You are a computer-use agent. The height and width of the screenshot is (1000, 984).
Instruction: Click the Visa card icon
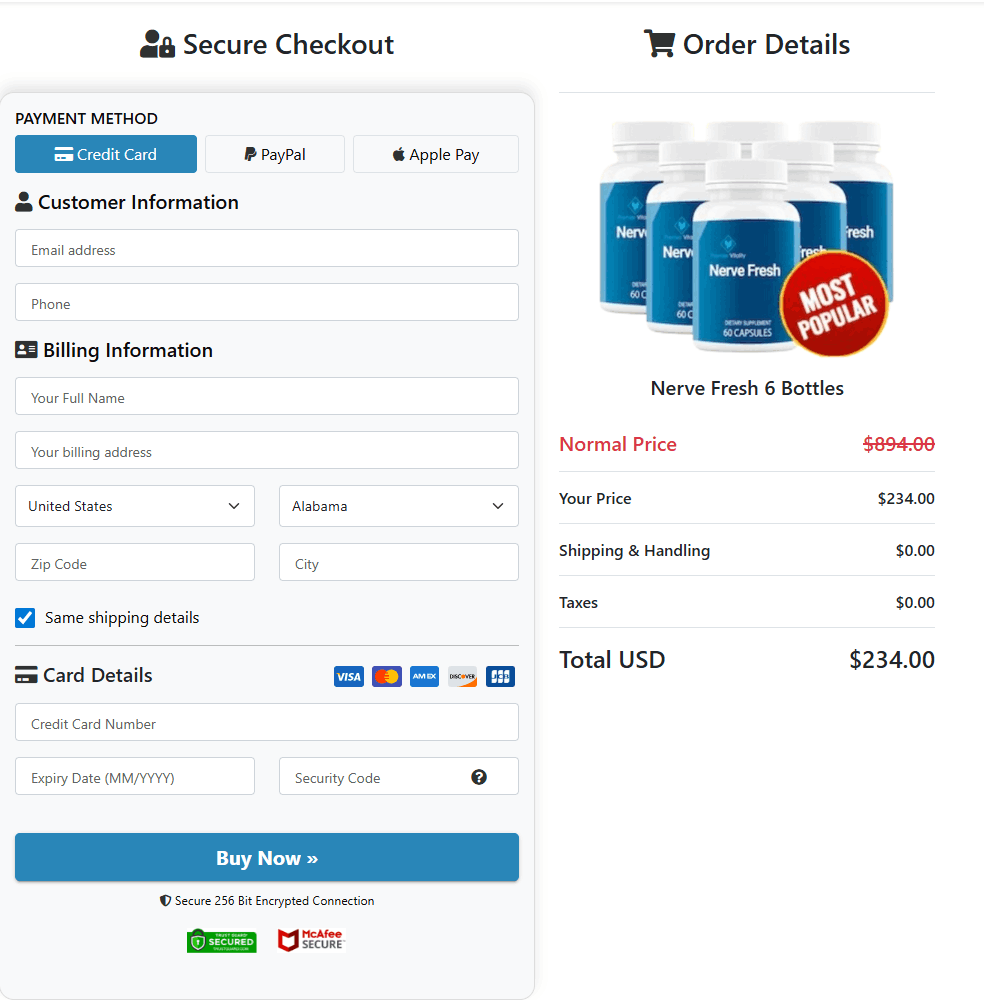pos(349,677)
